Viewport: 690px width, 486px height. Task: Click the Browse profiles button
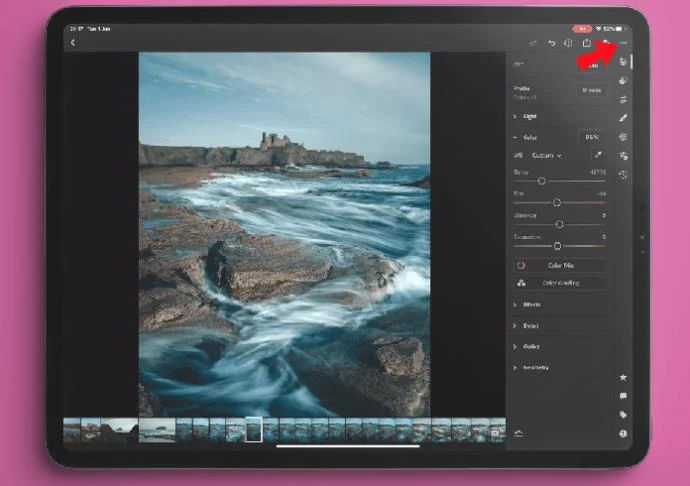click(x=591, y=90)
